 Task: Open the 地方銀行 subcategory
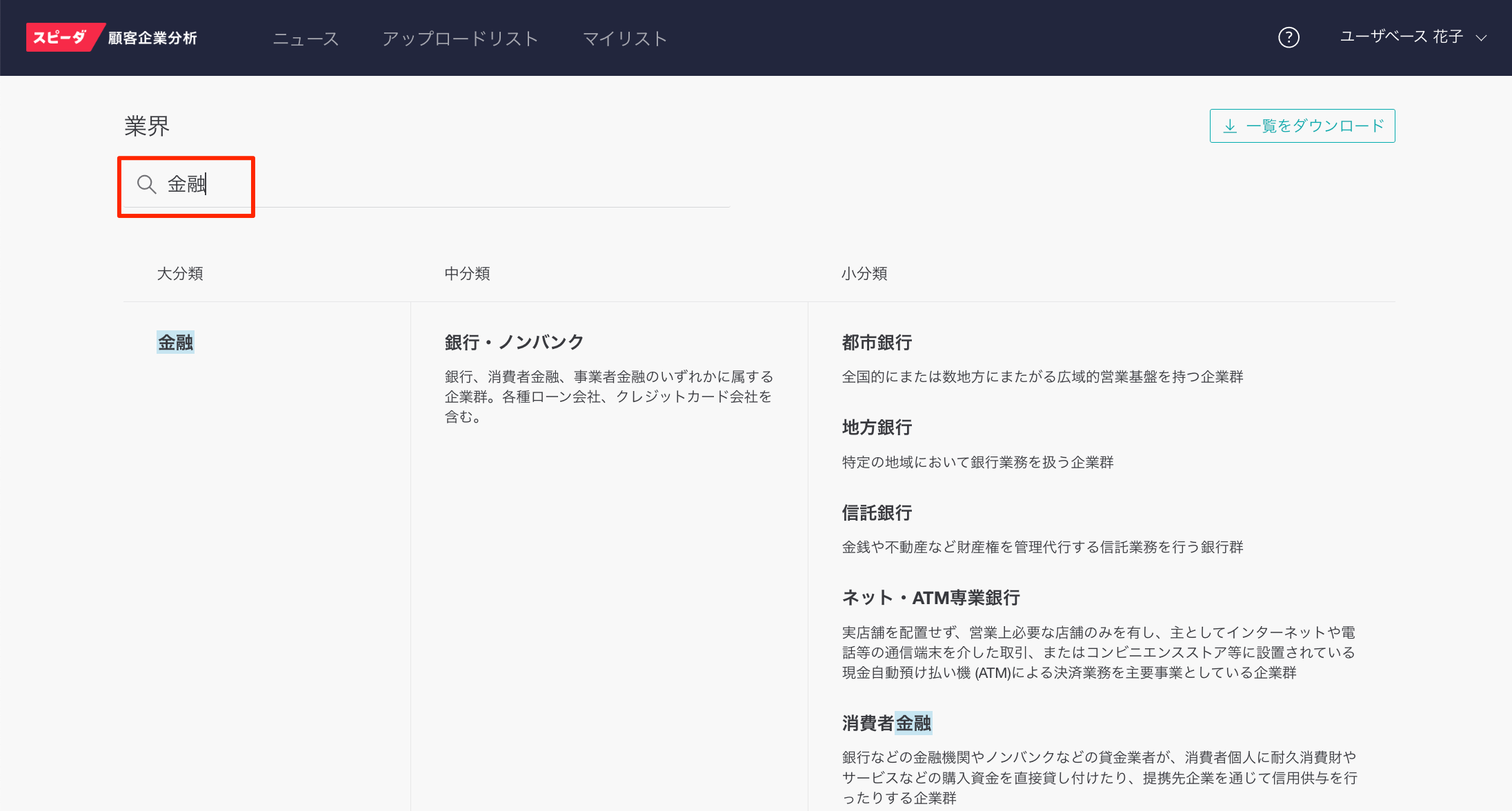pyautogui.click(x=877, y=428)
